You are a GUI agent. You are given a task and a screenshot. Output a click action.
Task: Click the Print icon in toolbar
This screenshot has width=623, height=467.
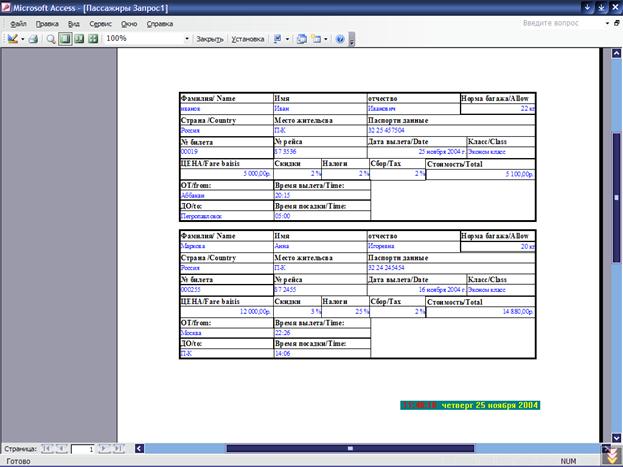[x=33, y=39]
